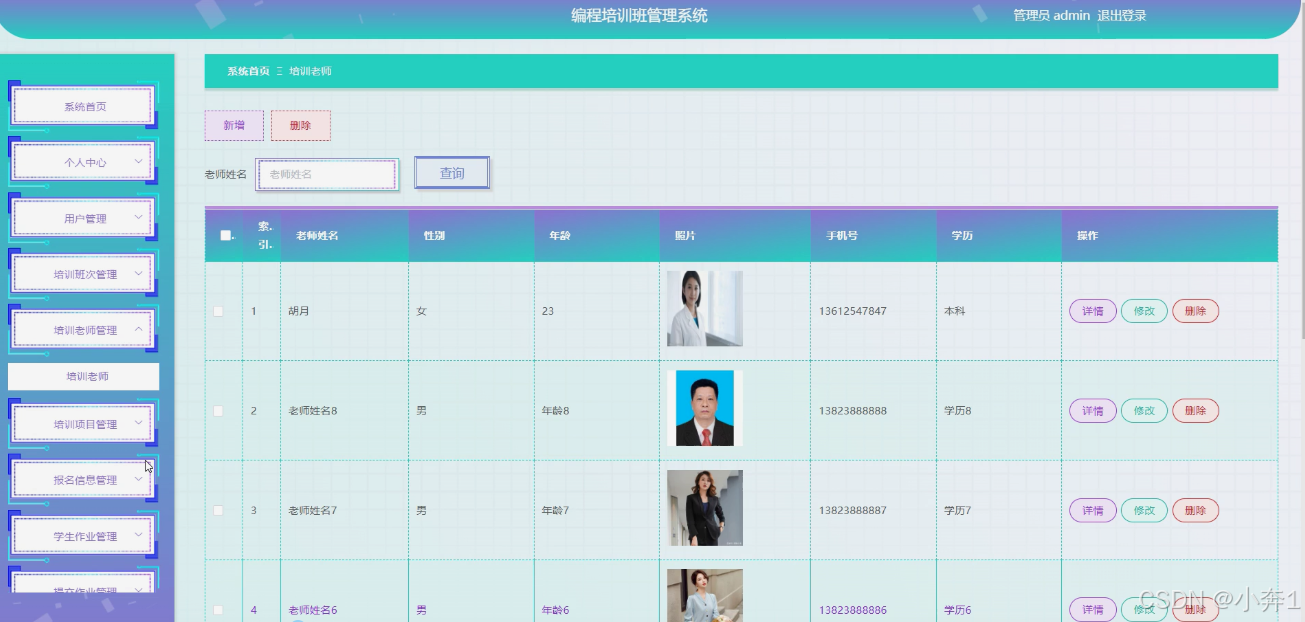The height and width of the screenshot is (622, 1305).
Task: Go to 系统首页 breadcrumb link
Action: point(248,71)
